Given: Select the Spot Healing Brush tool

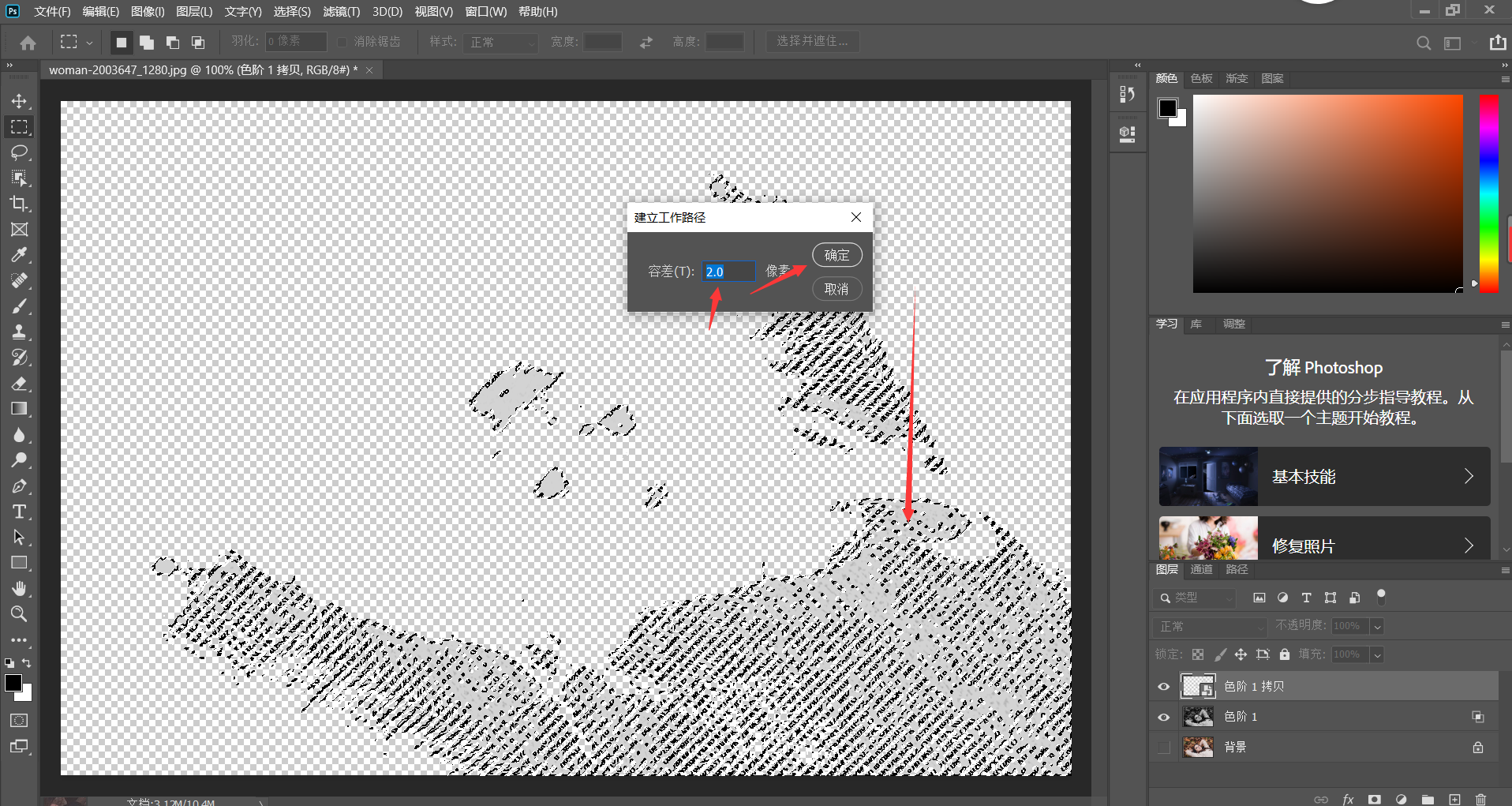Looking at the screenshot, I should tap(20, 281).
